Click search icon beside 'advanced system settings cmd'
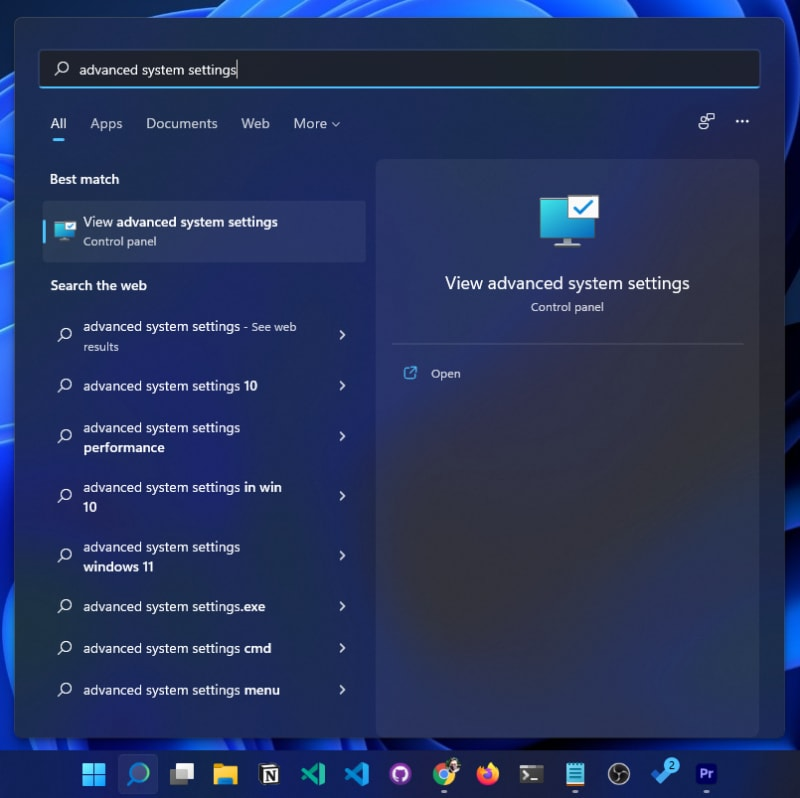Image resolution: width=800 pixels, height=798 pixels. coord(65,648)
